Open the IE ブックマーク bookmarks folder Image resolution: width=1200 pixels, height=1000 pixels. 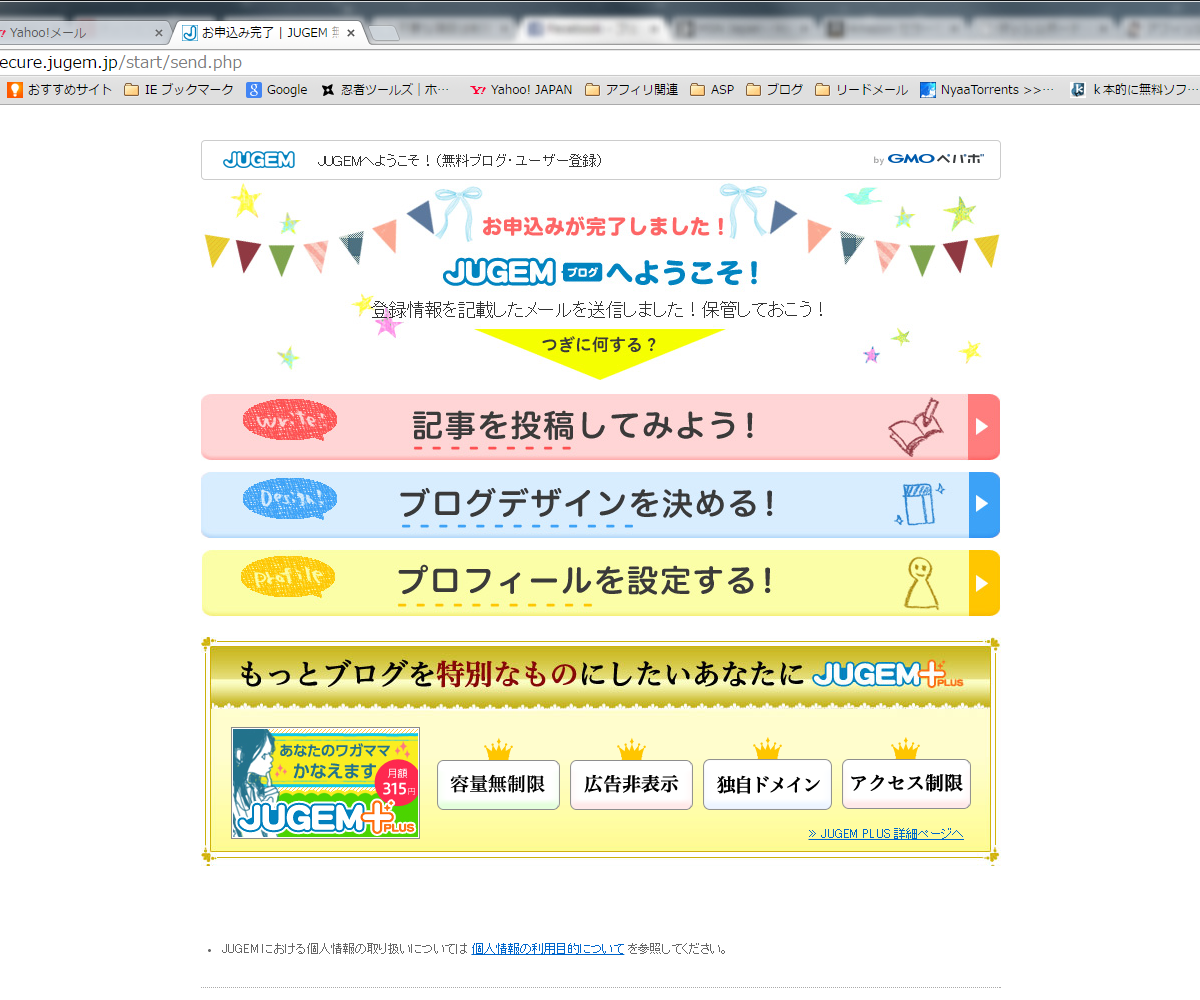point(179,90)
